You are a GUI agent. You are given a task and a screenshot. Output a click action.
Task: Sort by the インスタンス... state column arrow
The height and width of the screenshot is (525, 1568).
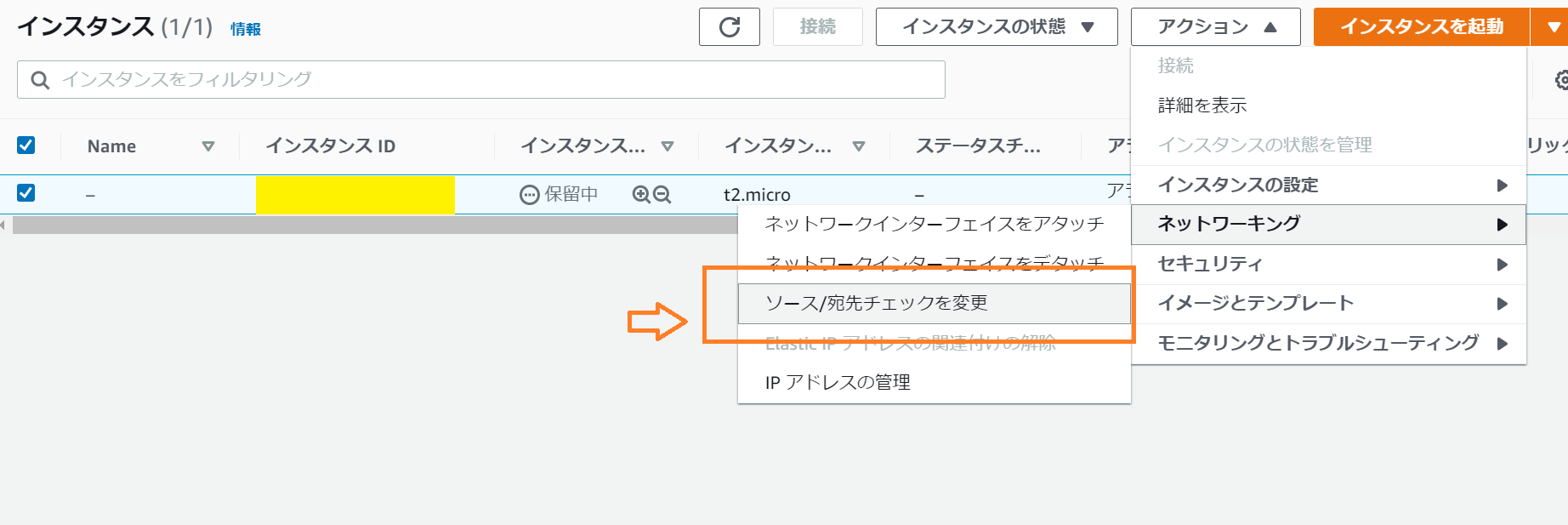[x=668, y=146]
